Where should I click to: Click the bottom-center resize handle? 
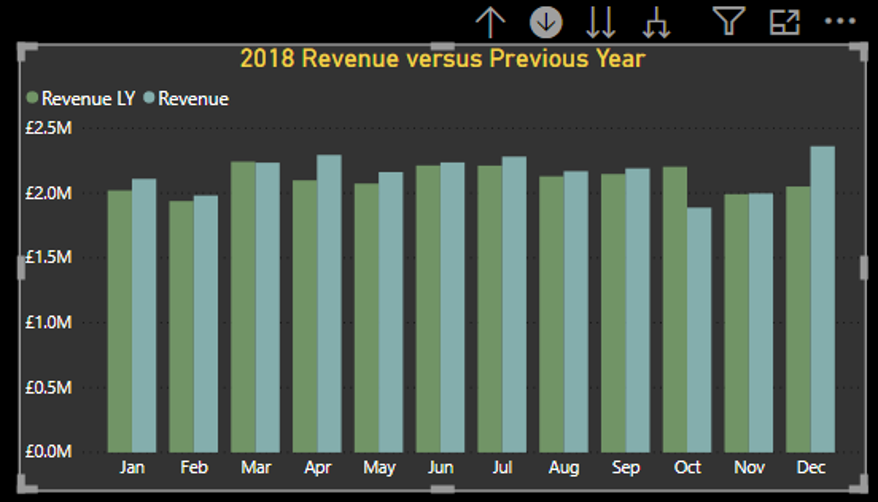442,487
